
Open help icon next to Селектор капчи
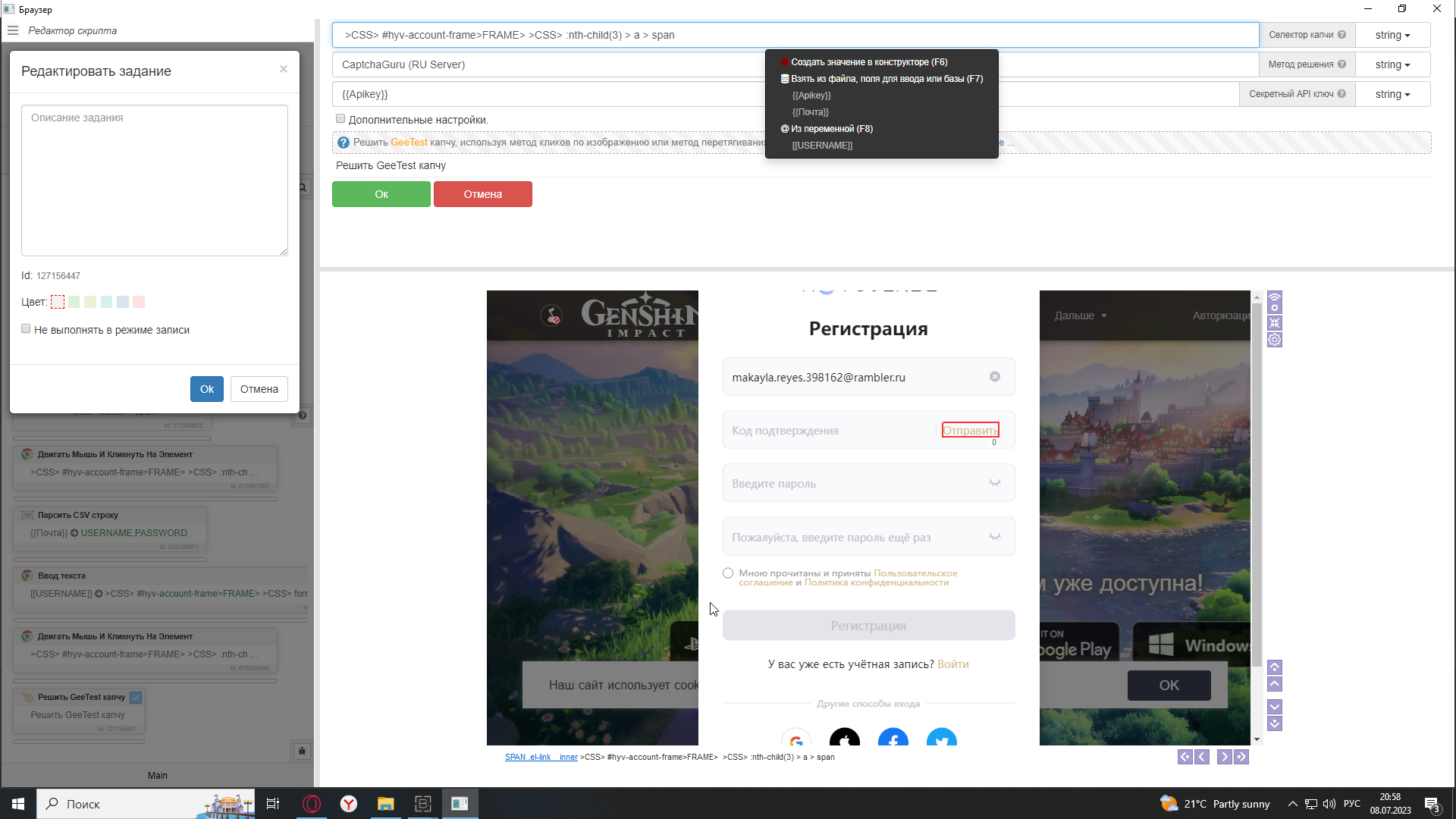[x=1341, y=35]
